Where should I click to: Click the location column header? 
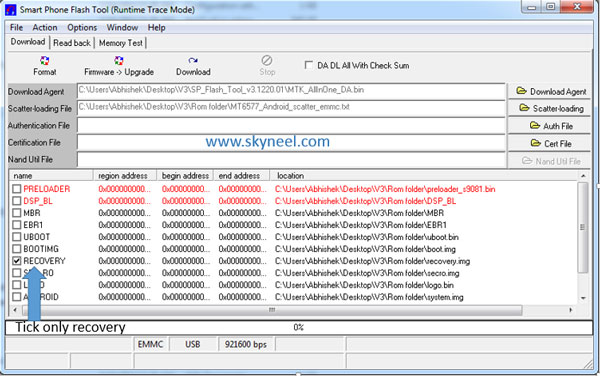(x=424, y=176)
